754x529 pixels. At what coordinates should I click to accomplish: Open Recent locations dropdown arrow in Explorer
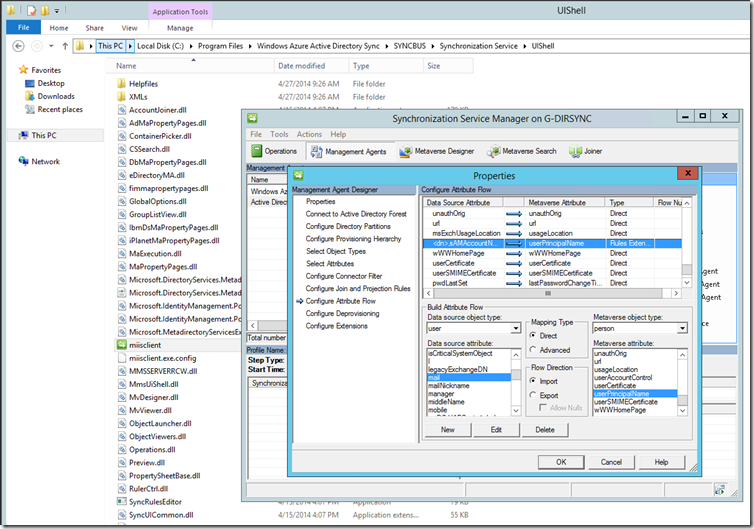51,46
